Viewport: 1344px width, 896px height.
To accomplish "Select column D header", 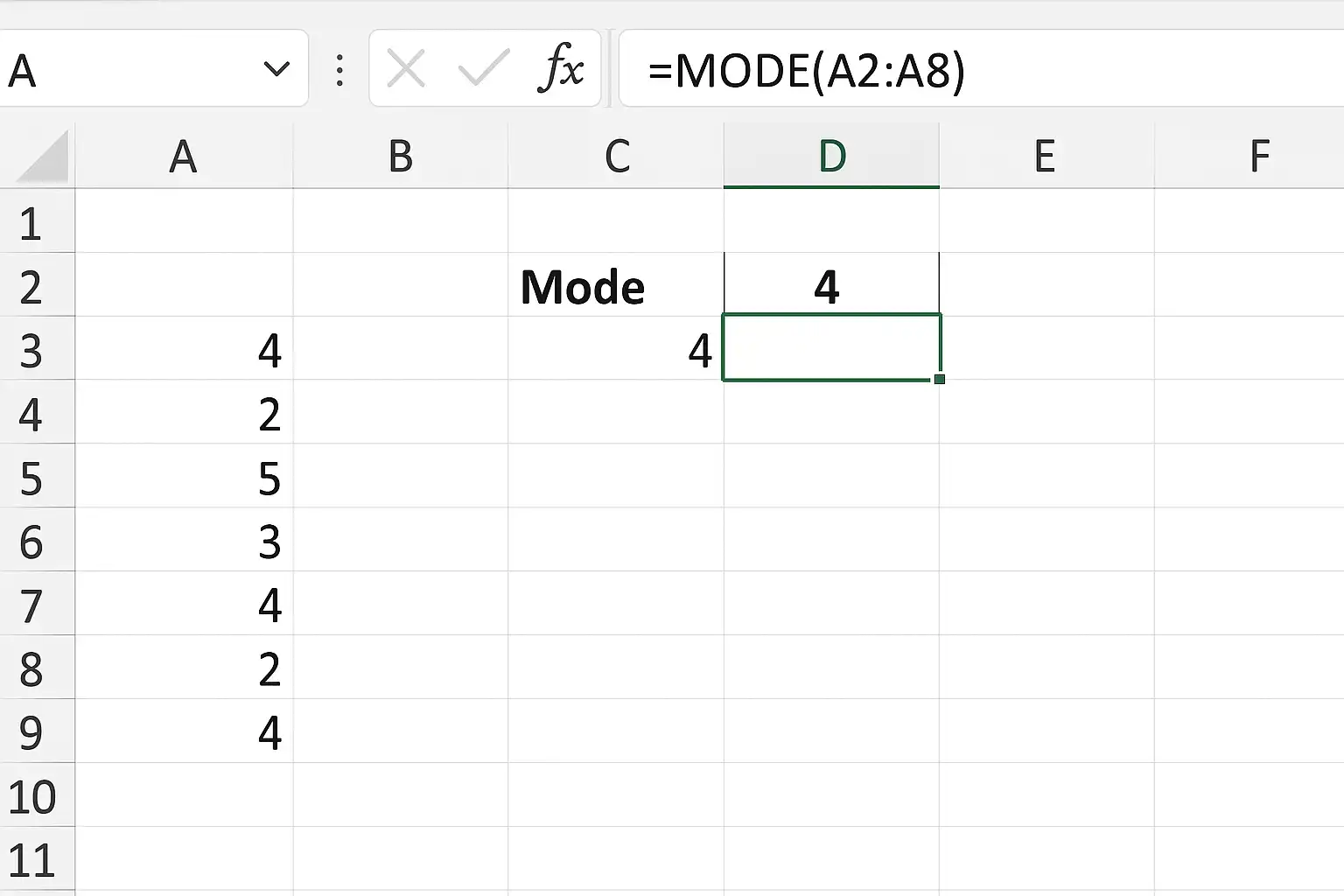I will pyautogui.click(x=831, y=157).
